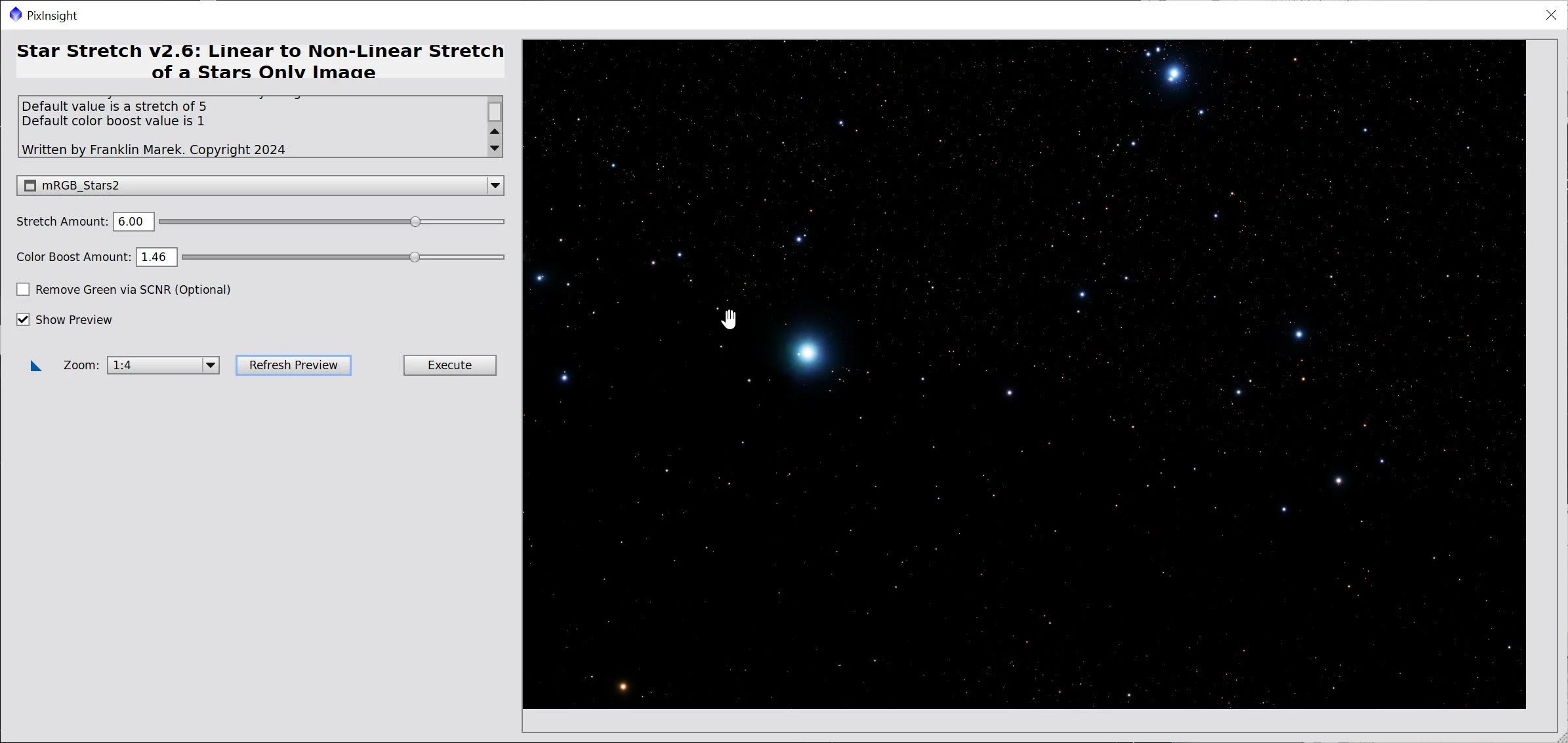Click the Refresh Preview button
The width and height of the screenshot is (1568, 743).
coord(293,365)
